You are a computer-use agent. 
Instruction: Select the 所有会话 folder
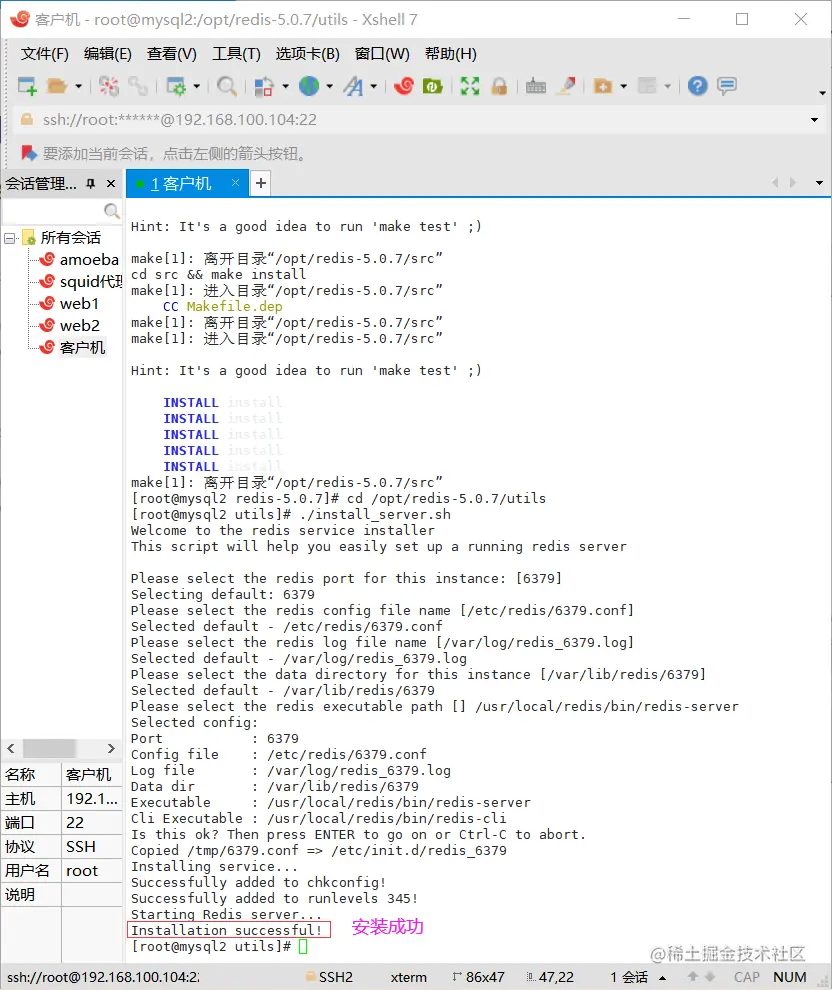coord(71,238)
